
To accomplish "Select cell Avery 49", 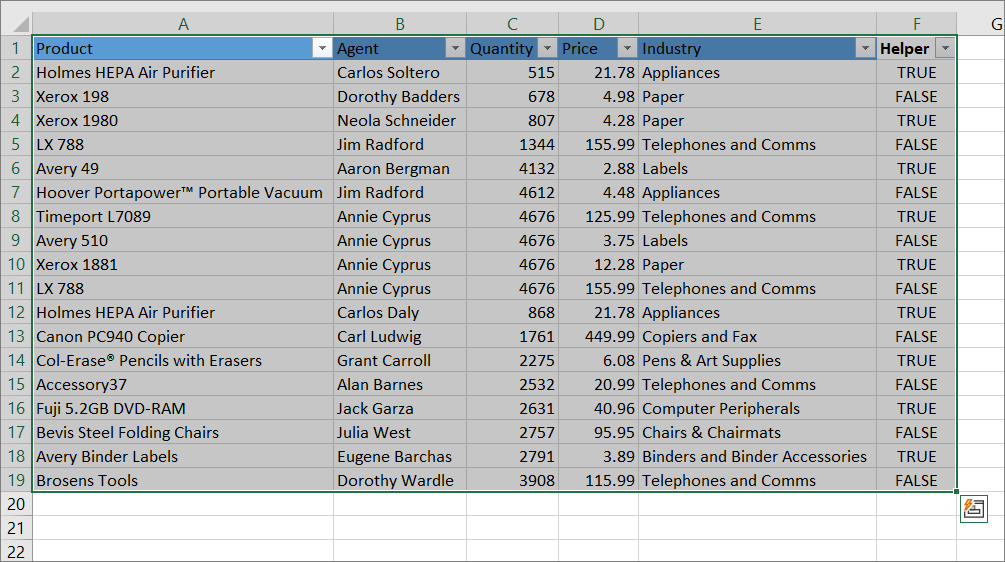I will point(183,169).
